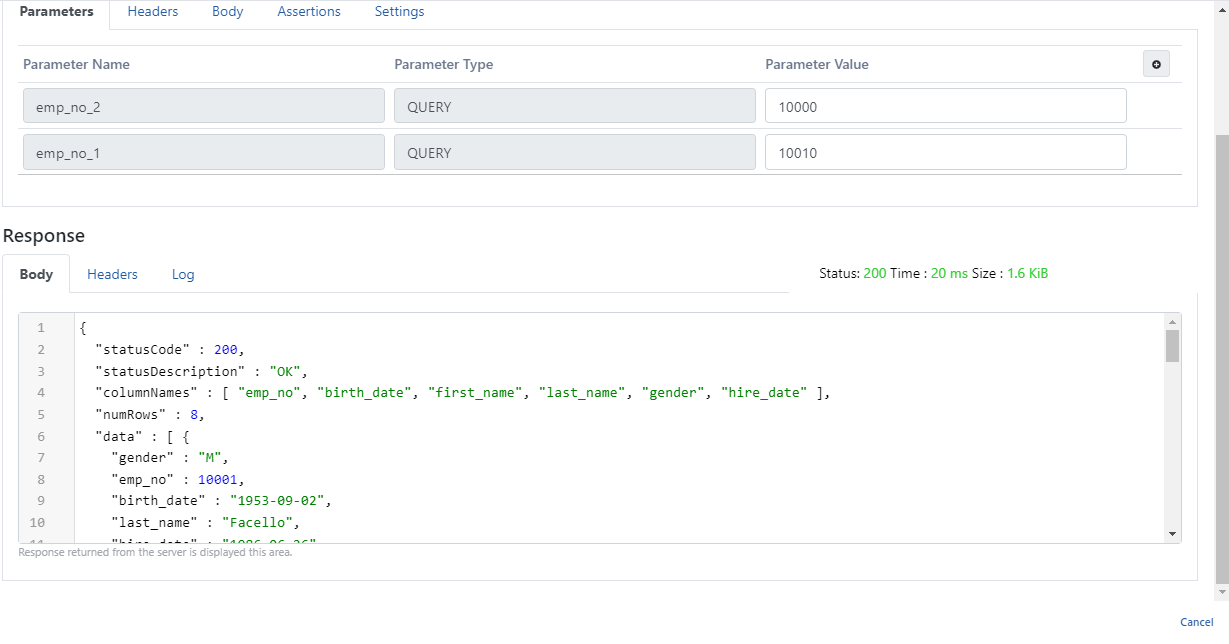Click the QUERY type field for emp_no_1
1229x644 pixels.
pos(574,152)
